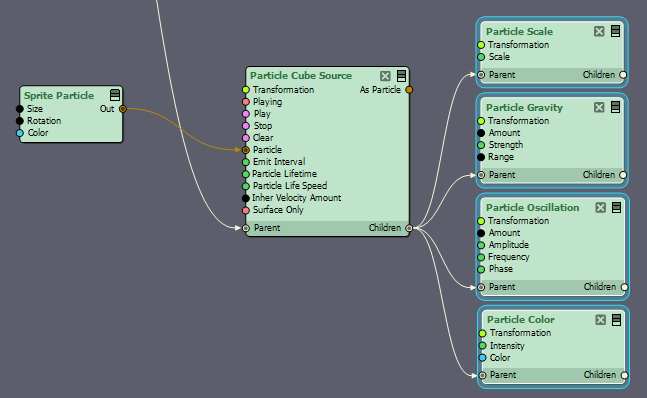The image size is (647, 398).
Task: Click Particle Color Children port
Action: (x=624, y=375)
